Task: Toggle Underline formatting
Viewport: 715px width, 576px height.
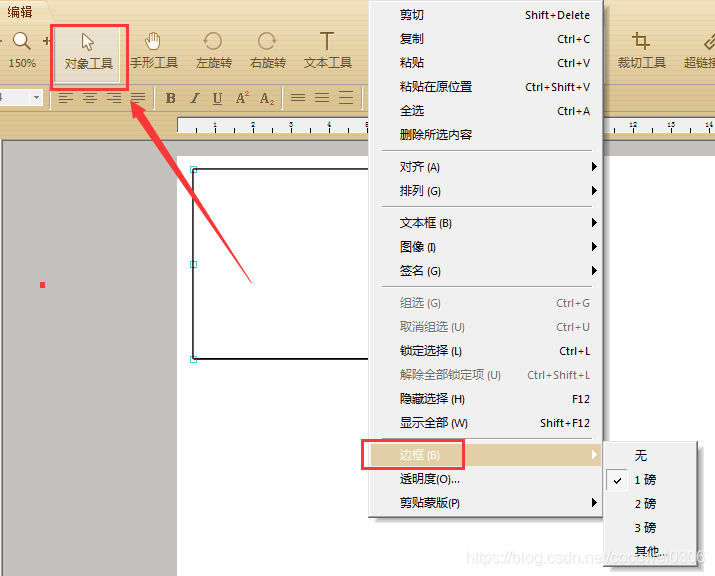Action: [x=218, y=98]
